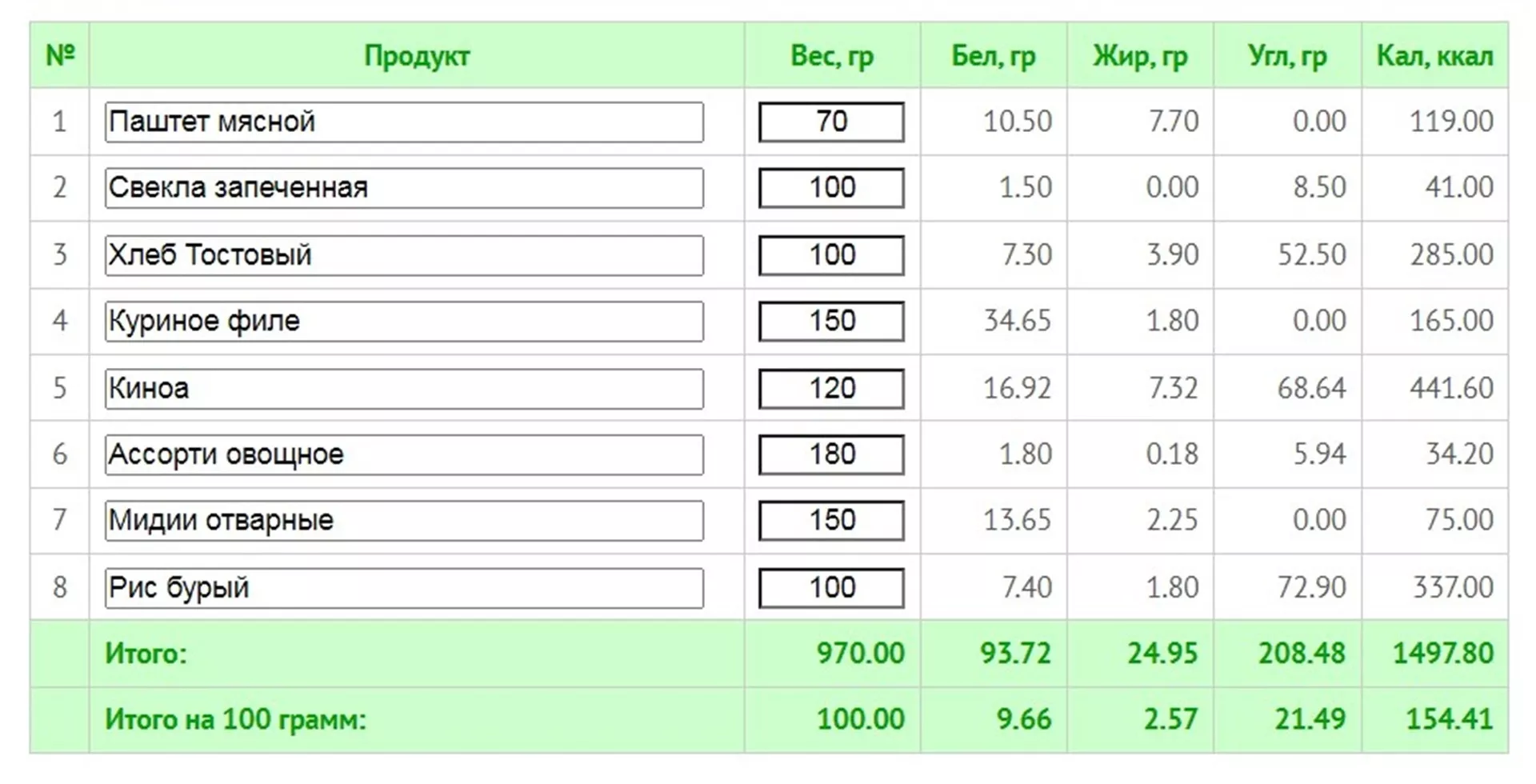1536x784 pixels.
Task: Click the weight field showing 70
Action: 831,122
